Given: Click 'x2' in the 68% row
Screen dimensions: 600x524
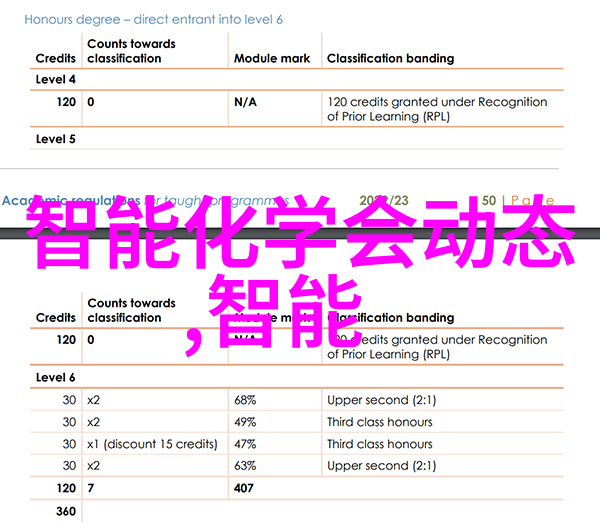Looking at the screenshot, I should [x=94, y=400].
